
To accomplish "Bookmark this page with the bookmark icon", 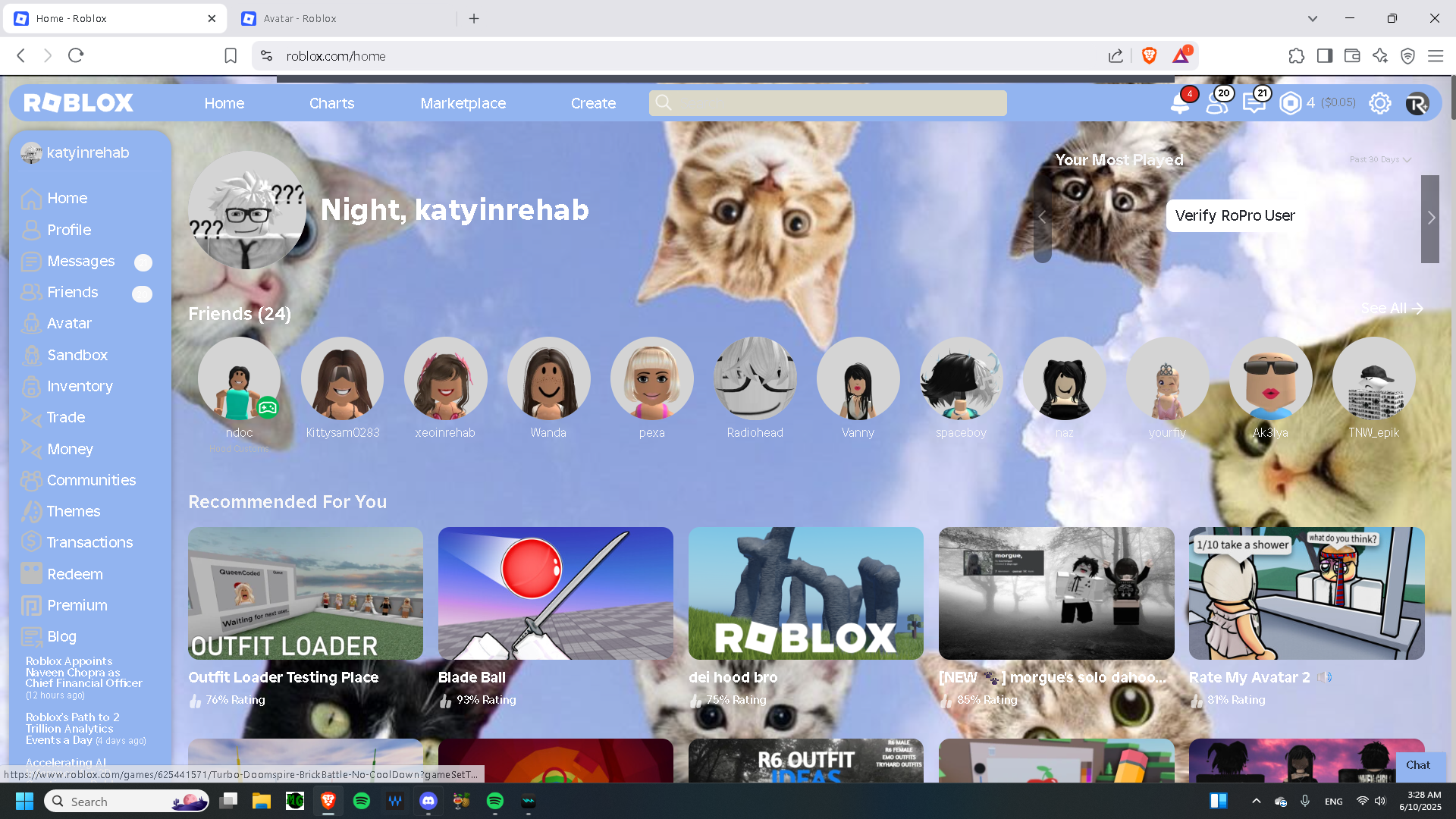I will point(231,56).
